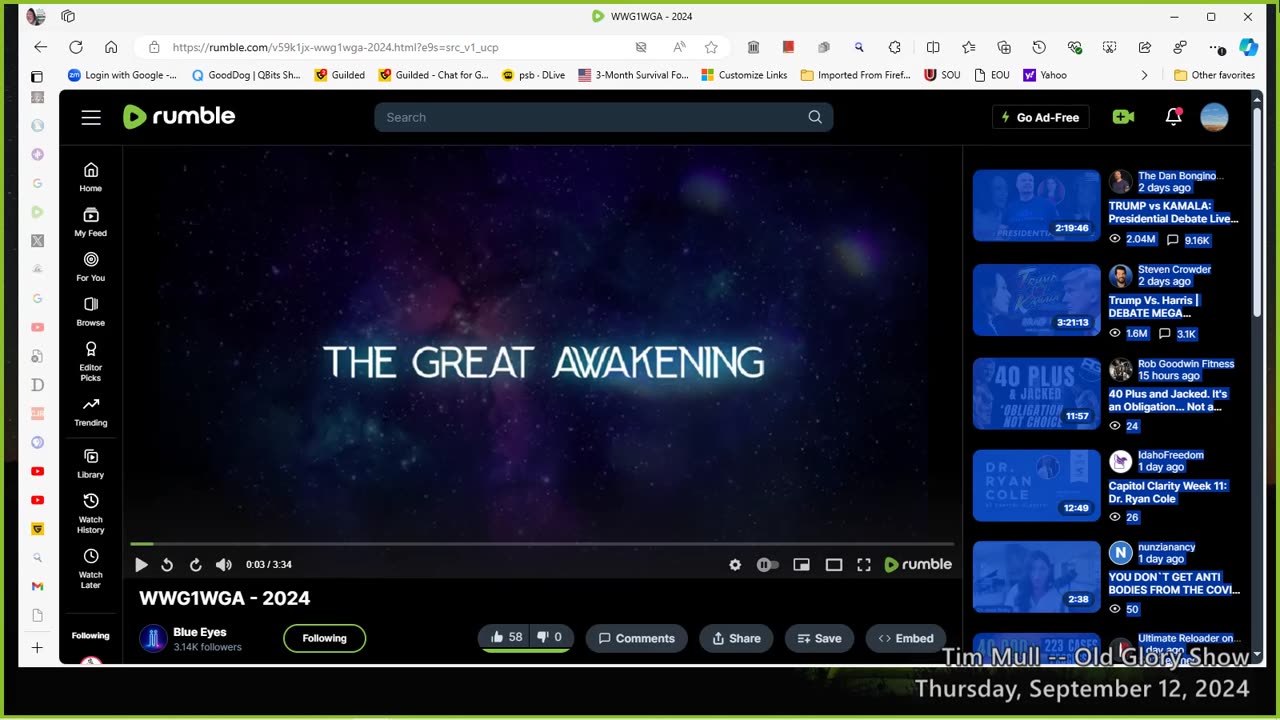Open Editor Picks in sidebar
The image size is (1280, 720).
click(91, 361)
